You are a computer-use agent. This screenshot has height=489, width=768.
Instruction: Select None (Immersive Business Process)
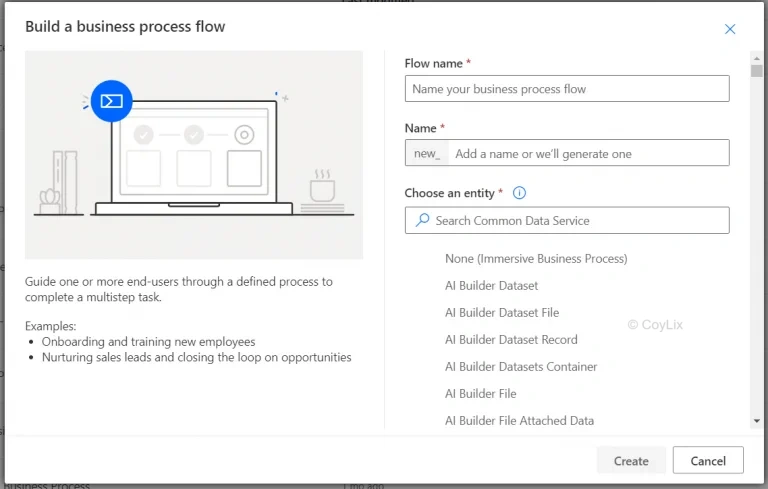click(x=536, y=259)
